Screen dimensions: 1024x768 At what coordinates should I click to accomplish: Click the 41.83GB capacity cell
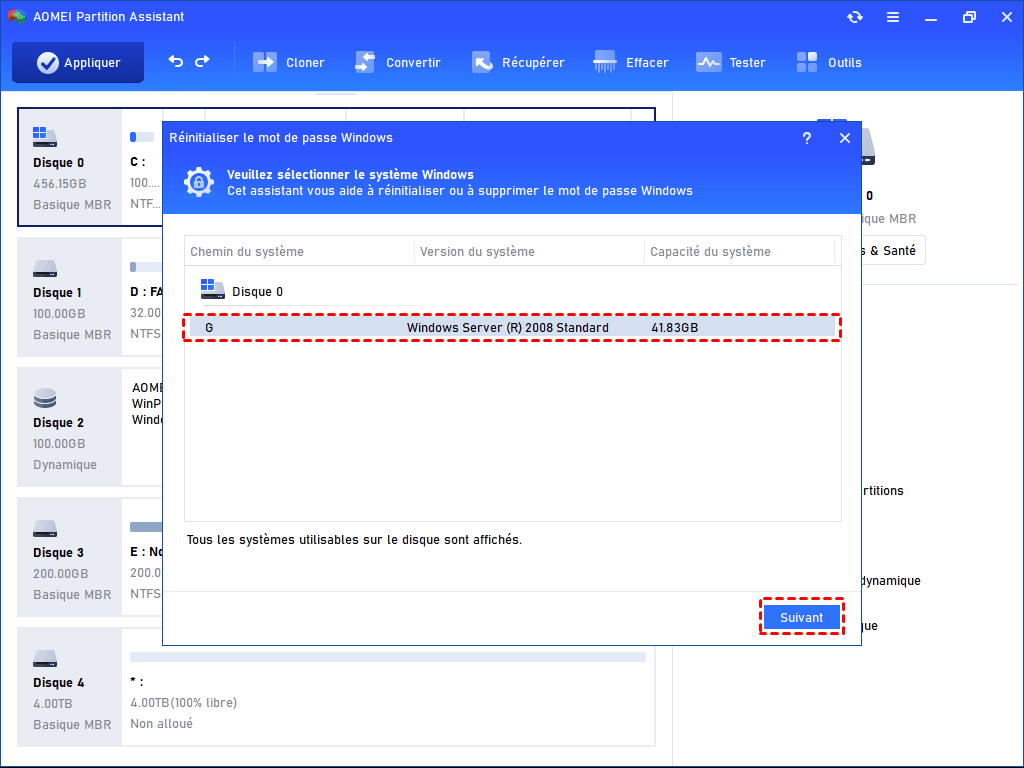[x=675, y=327]
